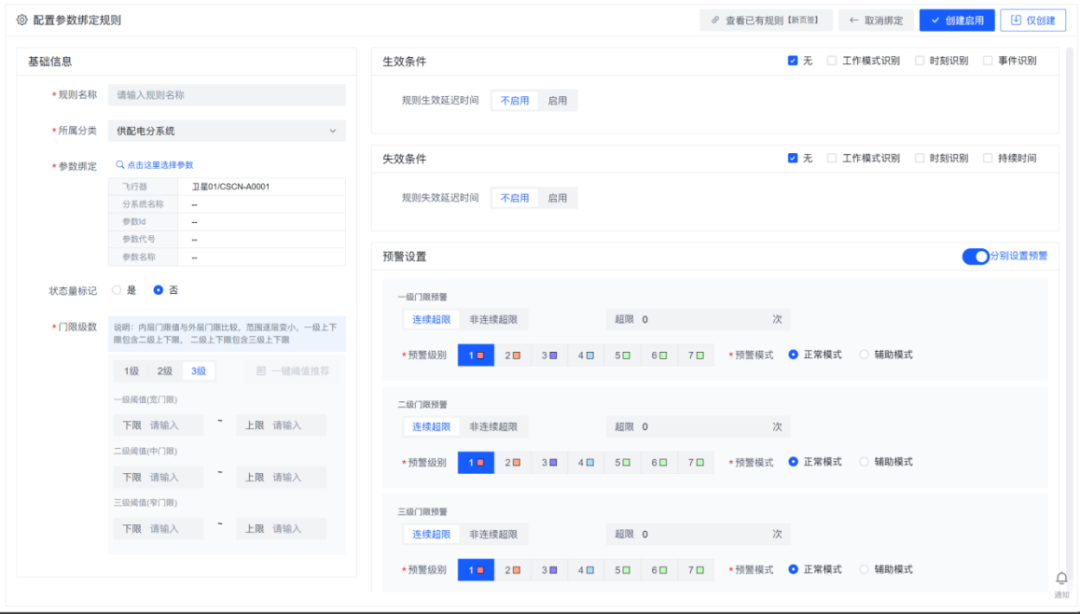Screen dimensions: 1080x614
Task: Select 辅助模式 in 一级门限预警
Action: [x=864, y=355]
